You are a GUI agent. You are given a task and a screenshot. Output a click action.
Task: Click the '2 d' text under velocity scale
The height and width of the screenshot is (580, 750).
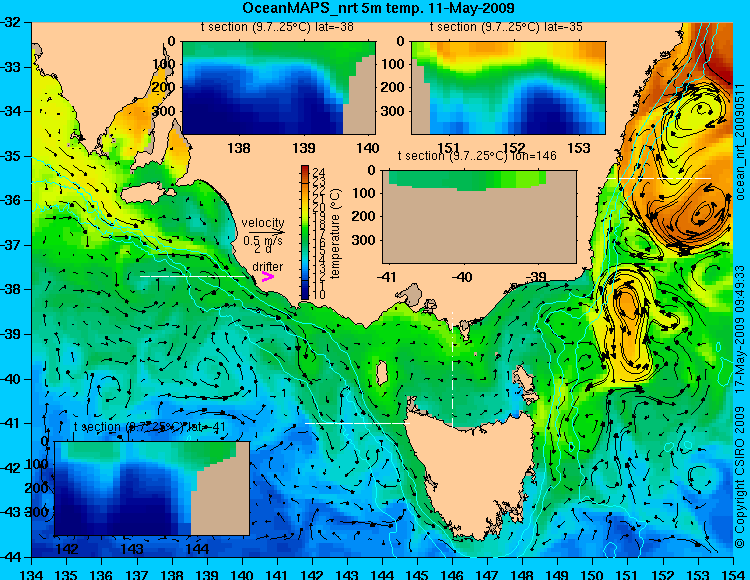pyautogui.click(x=263, y=249)
